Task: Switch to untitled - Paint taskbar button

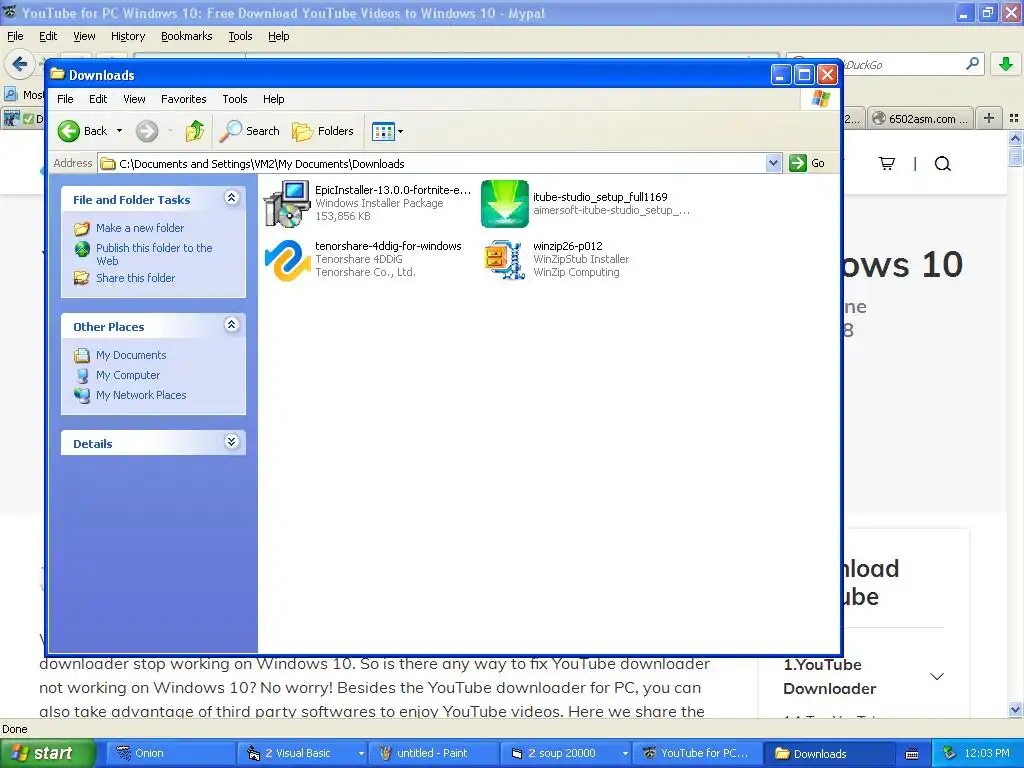Action: point(434,754)
